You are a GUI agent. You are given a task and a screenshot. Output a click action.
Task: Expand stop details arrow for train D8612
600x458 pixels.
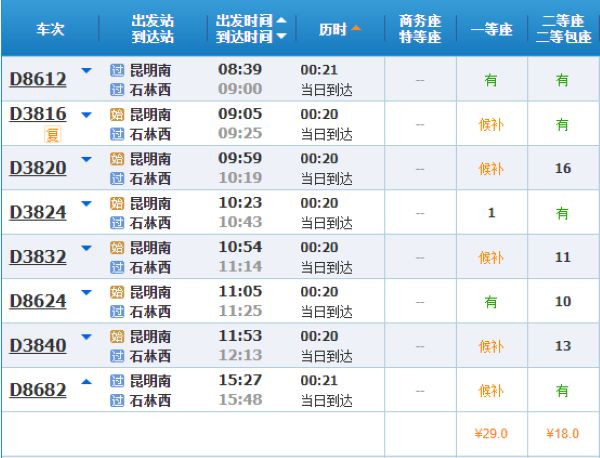click(x=85, y=71)
